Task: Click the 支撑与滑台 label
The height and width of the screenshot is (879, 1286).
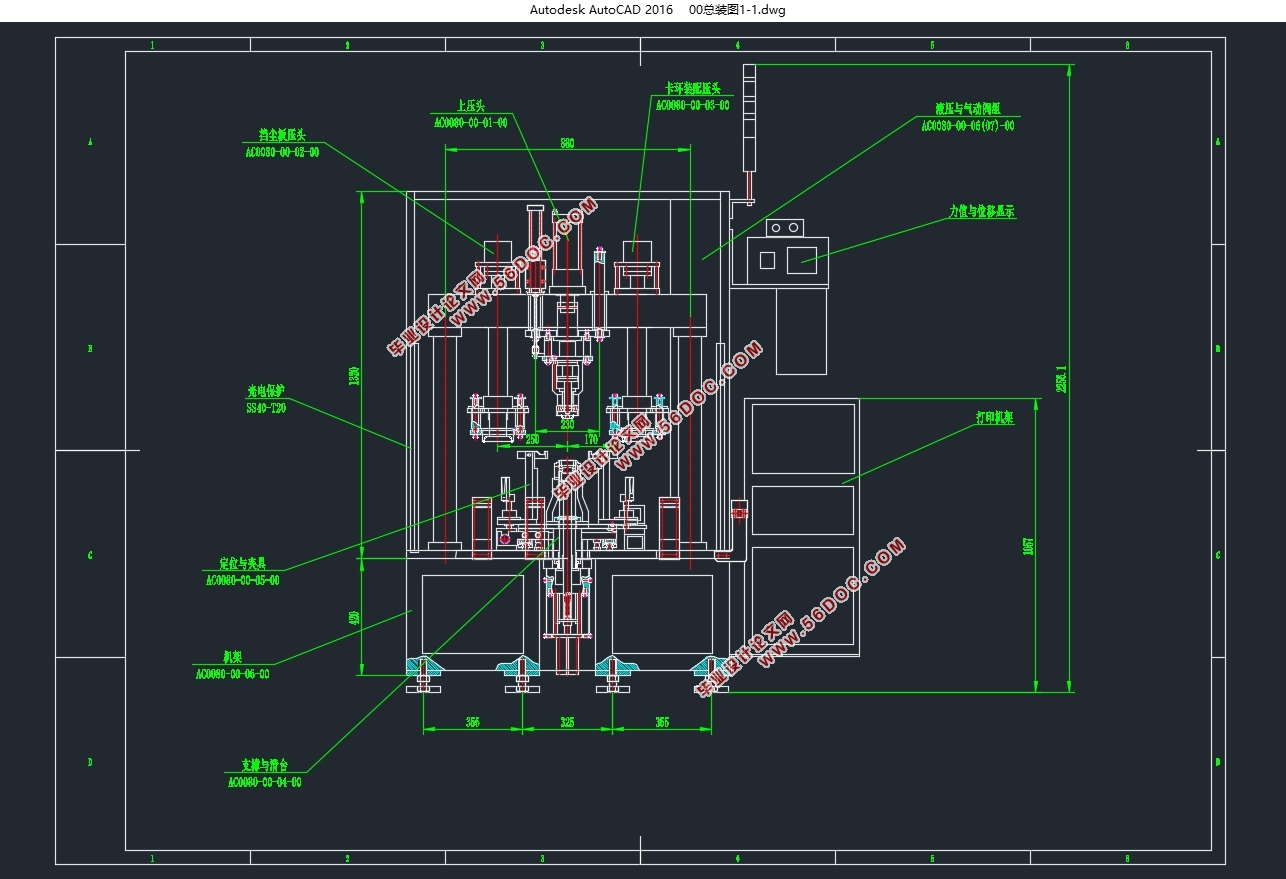Action: (264, 765)
